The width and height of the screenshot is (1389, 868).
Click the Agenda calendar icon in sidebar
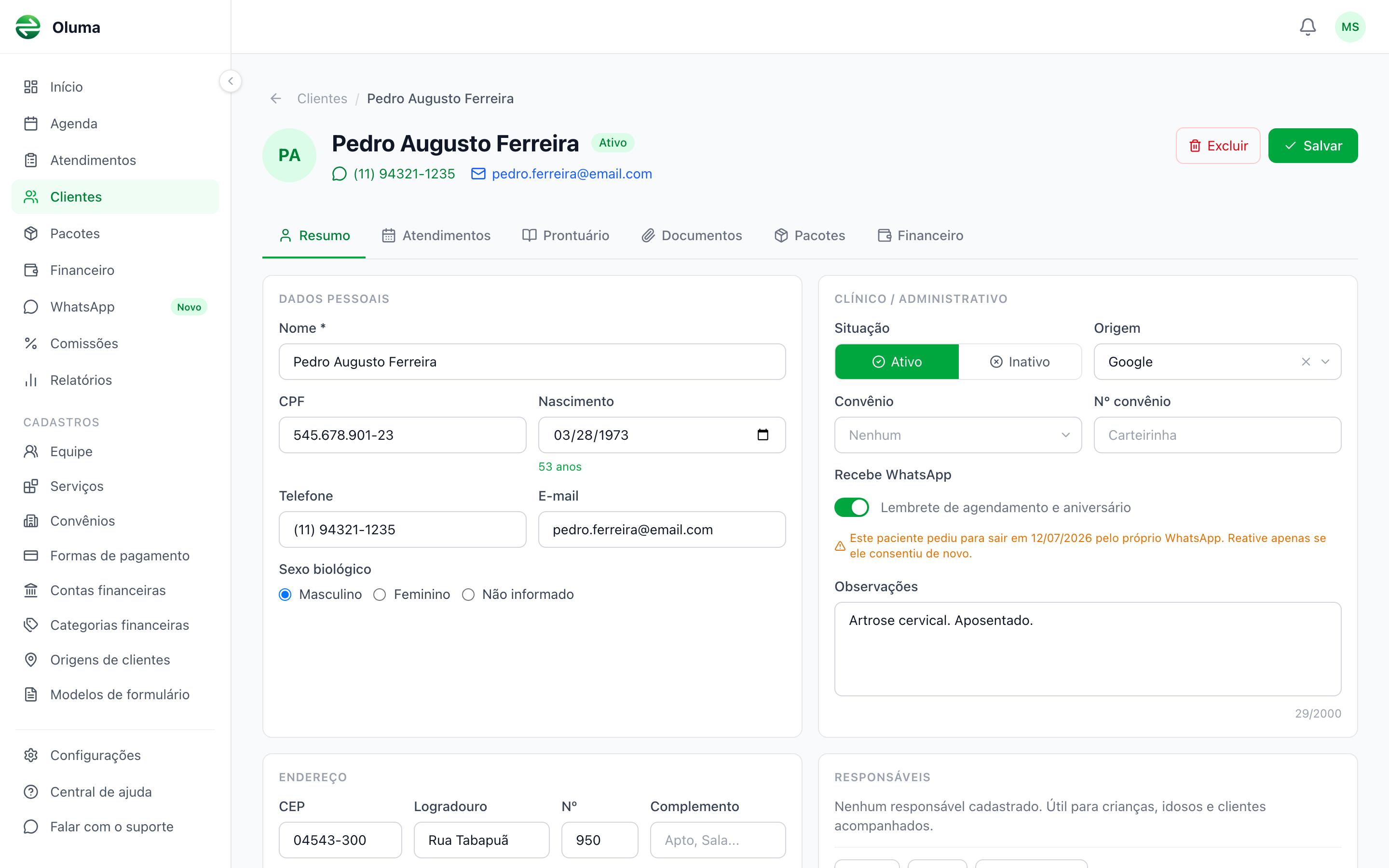[x=31, y=123]
